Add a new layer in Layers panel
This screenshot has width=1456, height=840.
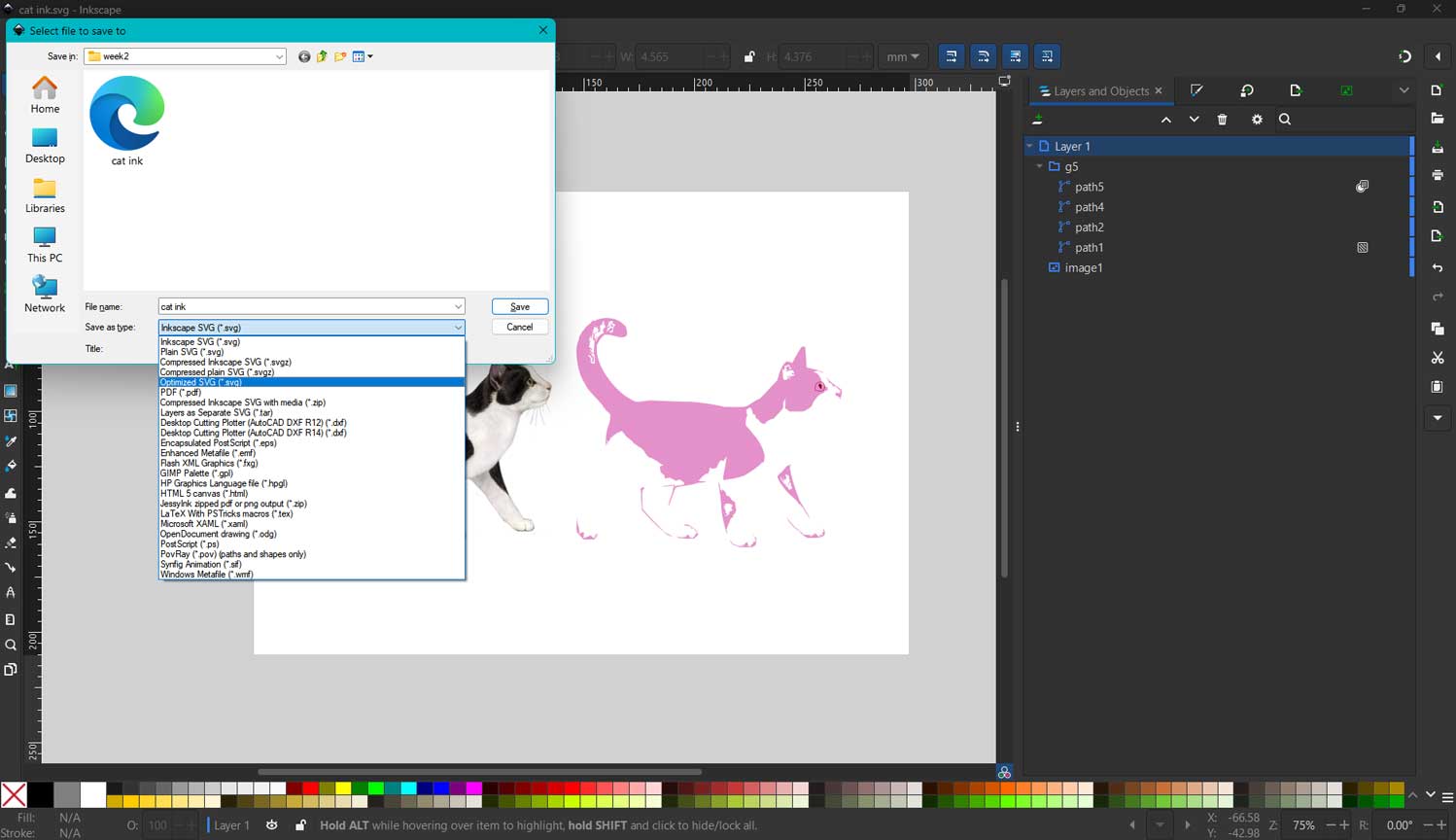1038,119
